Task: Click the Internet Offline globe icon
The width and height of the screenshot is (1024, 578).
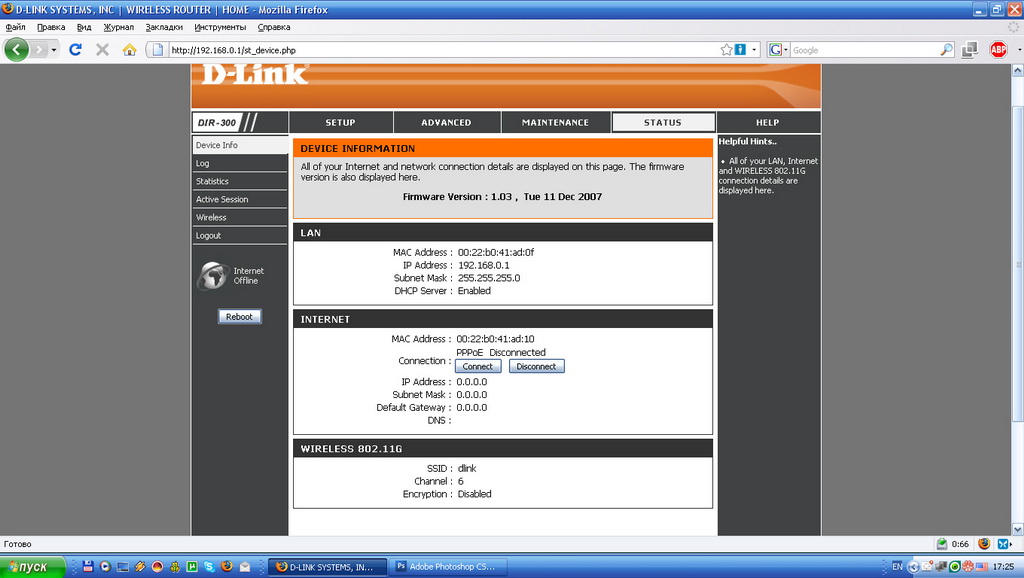Action: pos(211,276)
